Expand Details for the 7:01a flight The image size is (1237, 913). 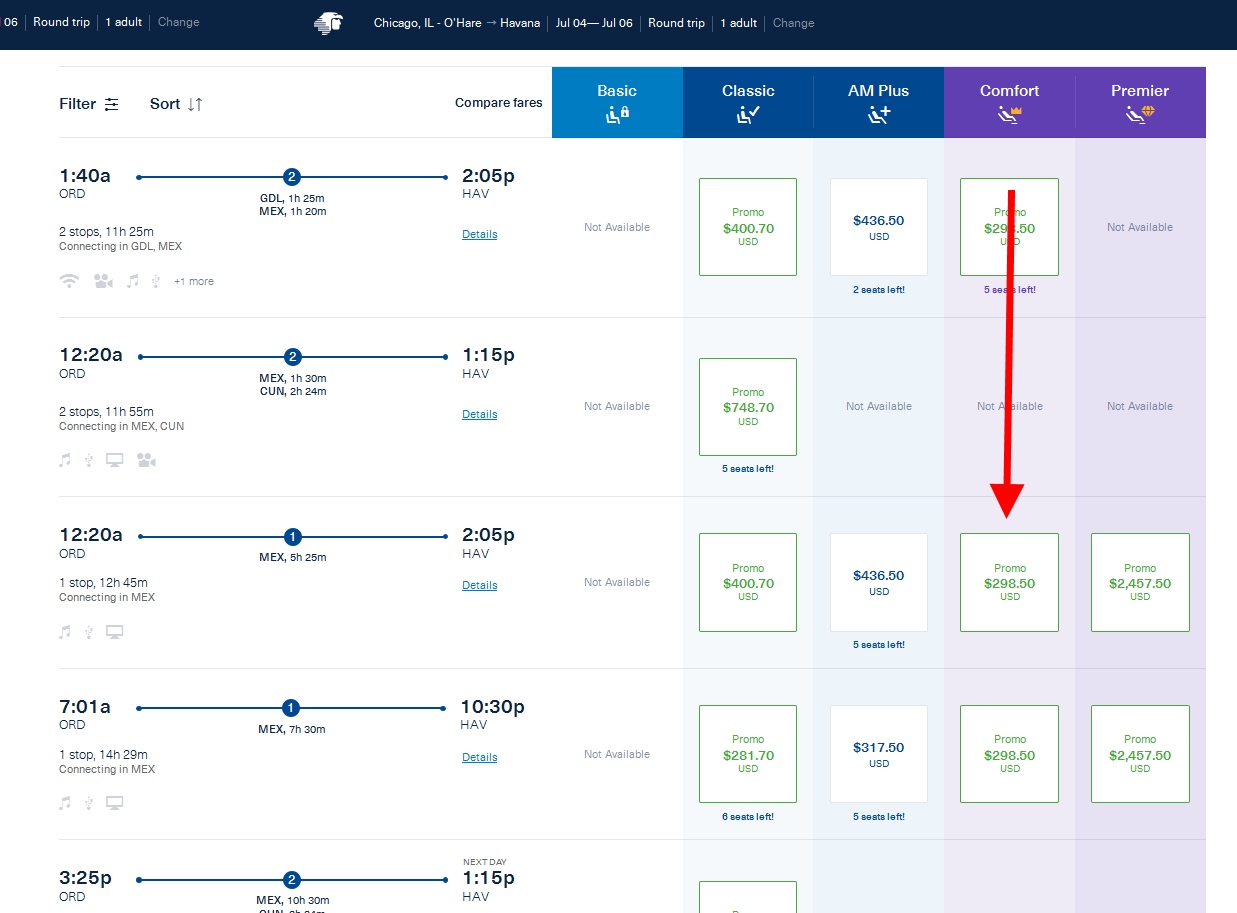tap(479, 757)
